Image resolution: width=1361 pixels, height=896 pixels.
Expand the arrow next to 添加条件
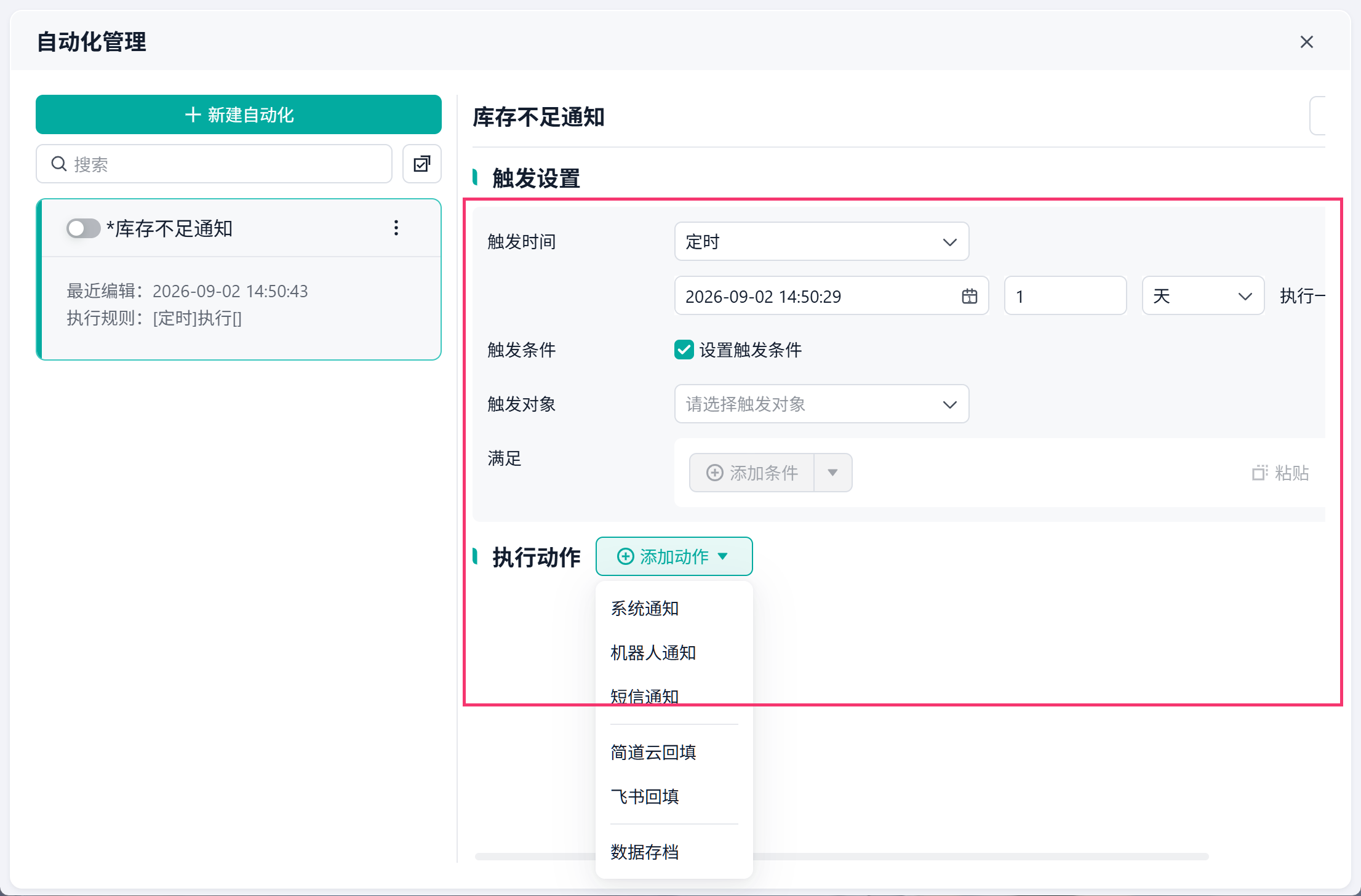[833, 473]
